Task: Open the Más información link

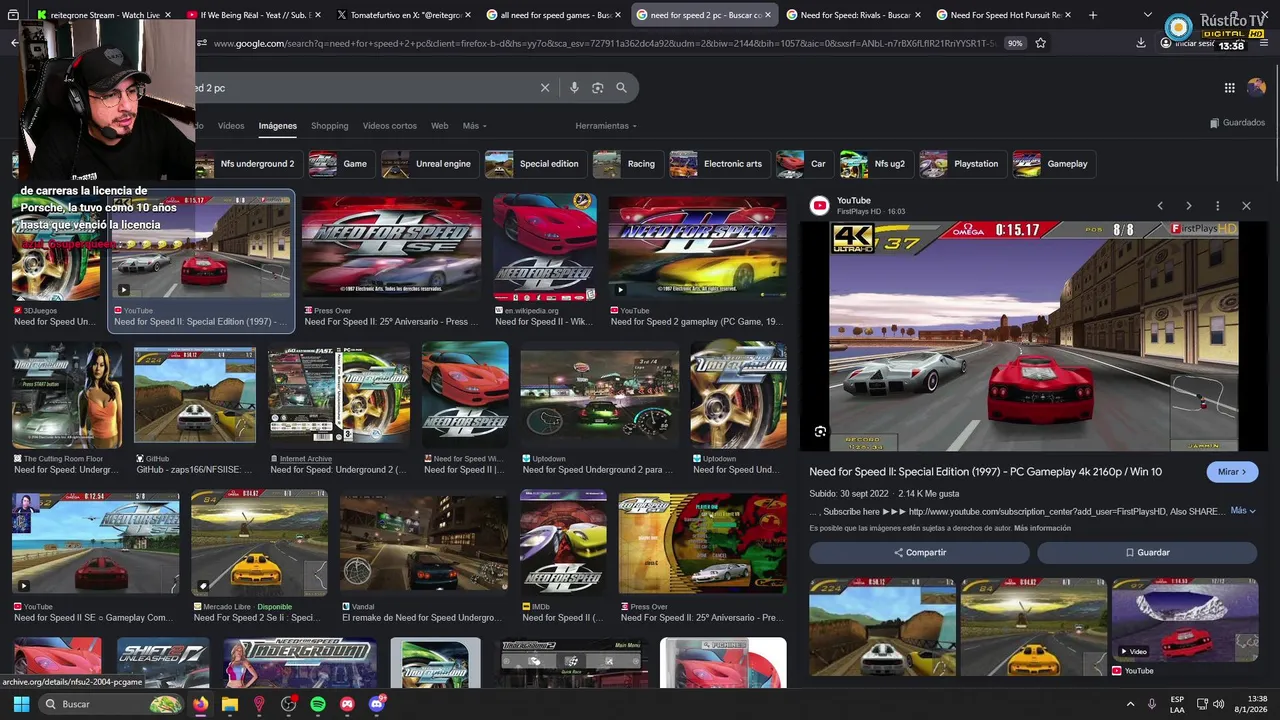Action: click(1042, 528)
